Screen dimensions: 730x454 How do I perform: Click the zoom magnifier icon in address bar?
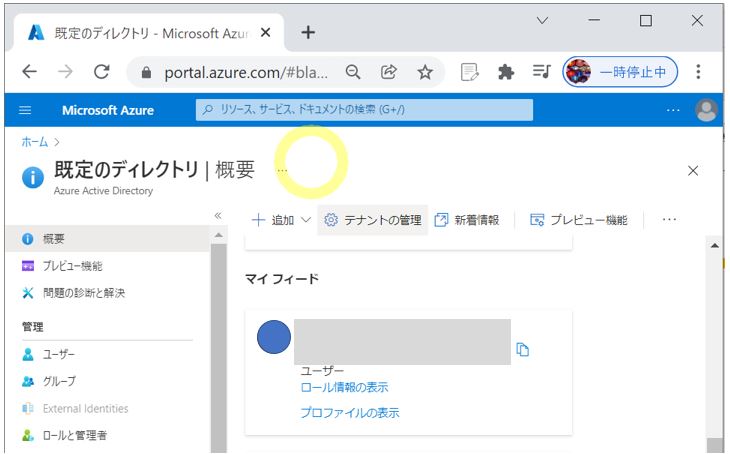coord(353,72)
